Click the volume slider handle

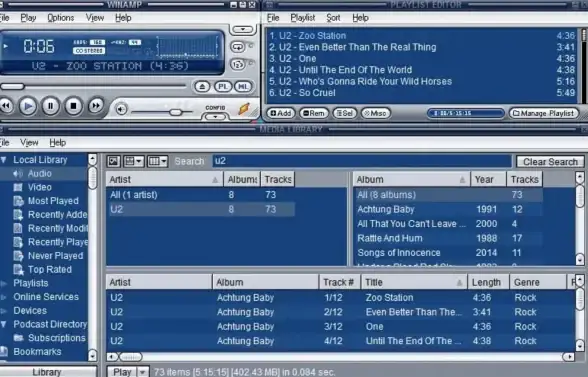[175, 112]
